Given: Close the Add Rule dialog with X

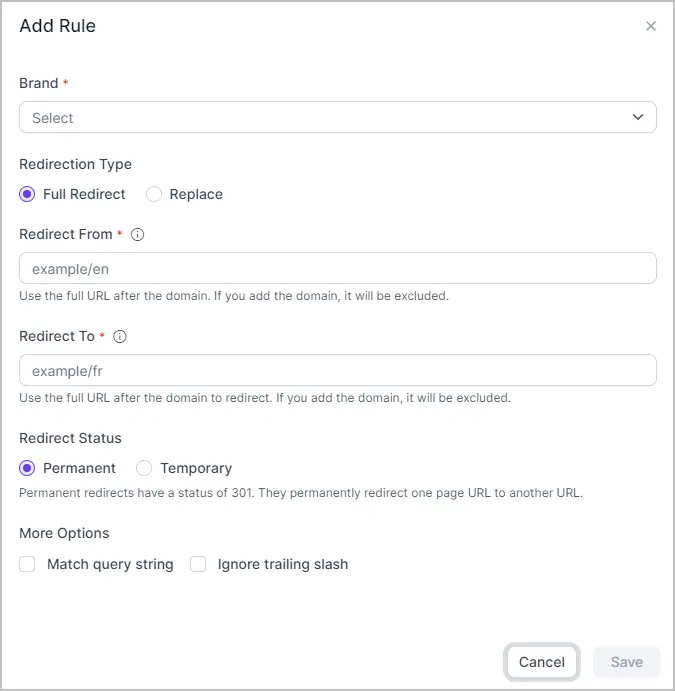Looking at the screenshot, I should [651, 26].
